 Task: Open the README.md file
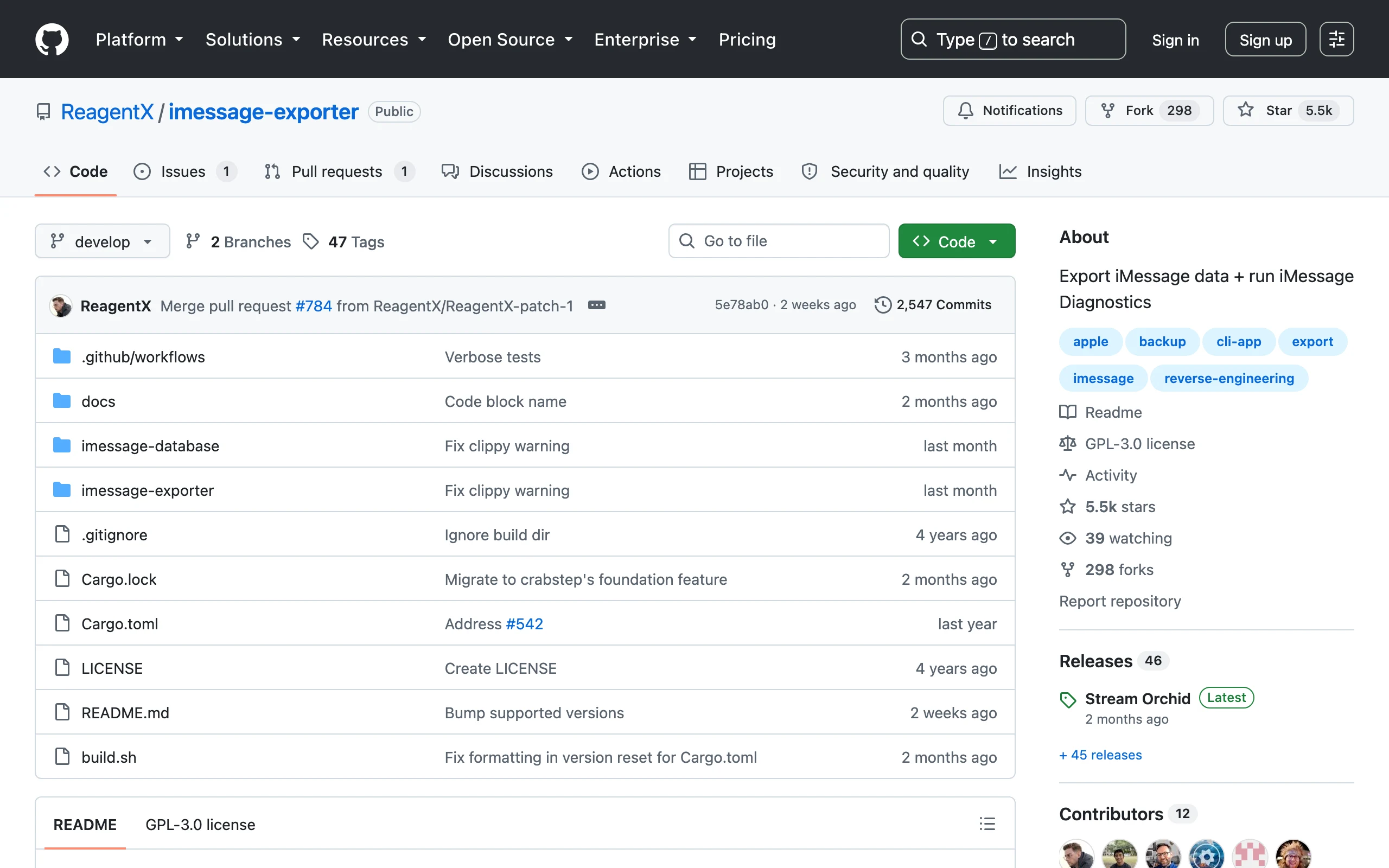click(125, 712)
